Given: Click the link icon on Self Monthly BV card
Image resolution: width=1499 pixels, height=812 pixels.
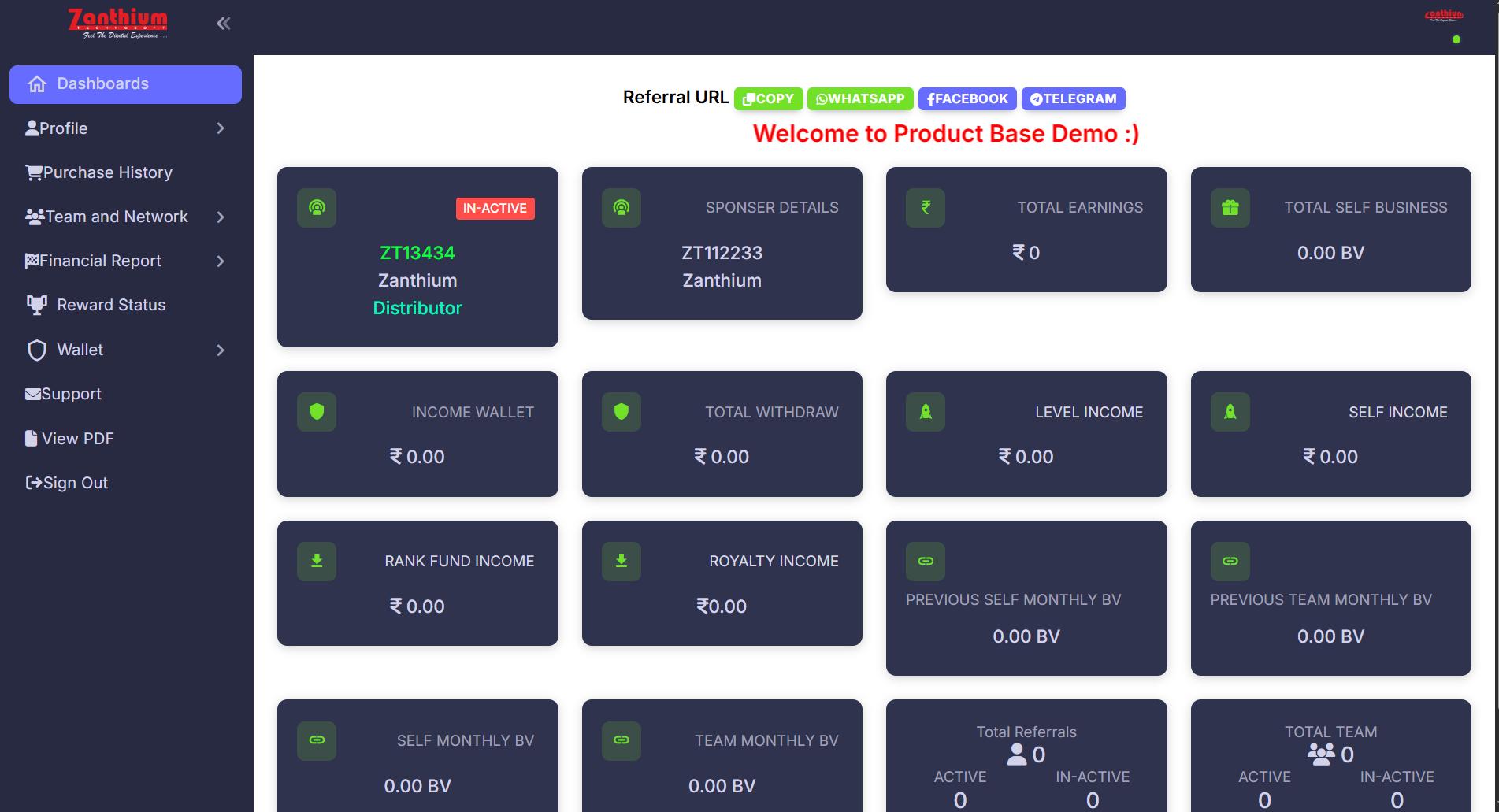Looking at the screenshot, I should 317,741.
